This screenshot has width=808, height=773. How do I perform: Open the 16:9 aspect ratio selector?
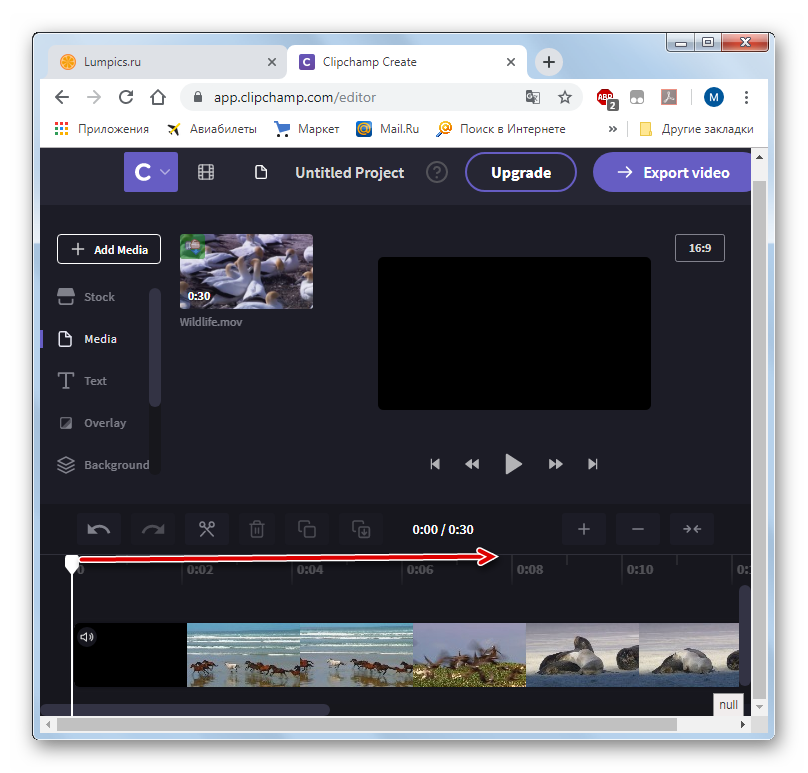[699, 248]
